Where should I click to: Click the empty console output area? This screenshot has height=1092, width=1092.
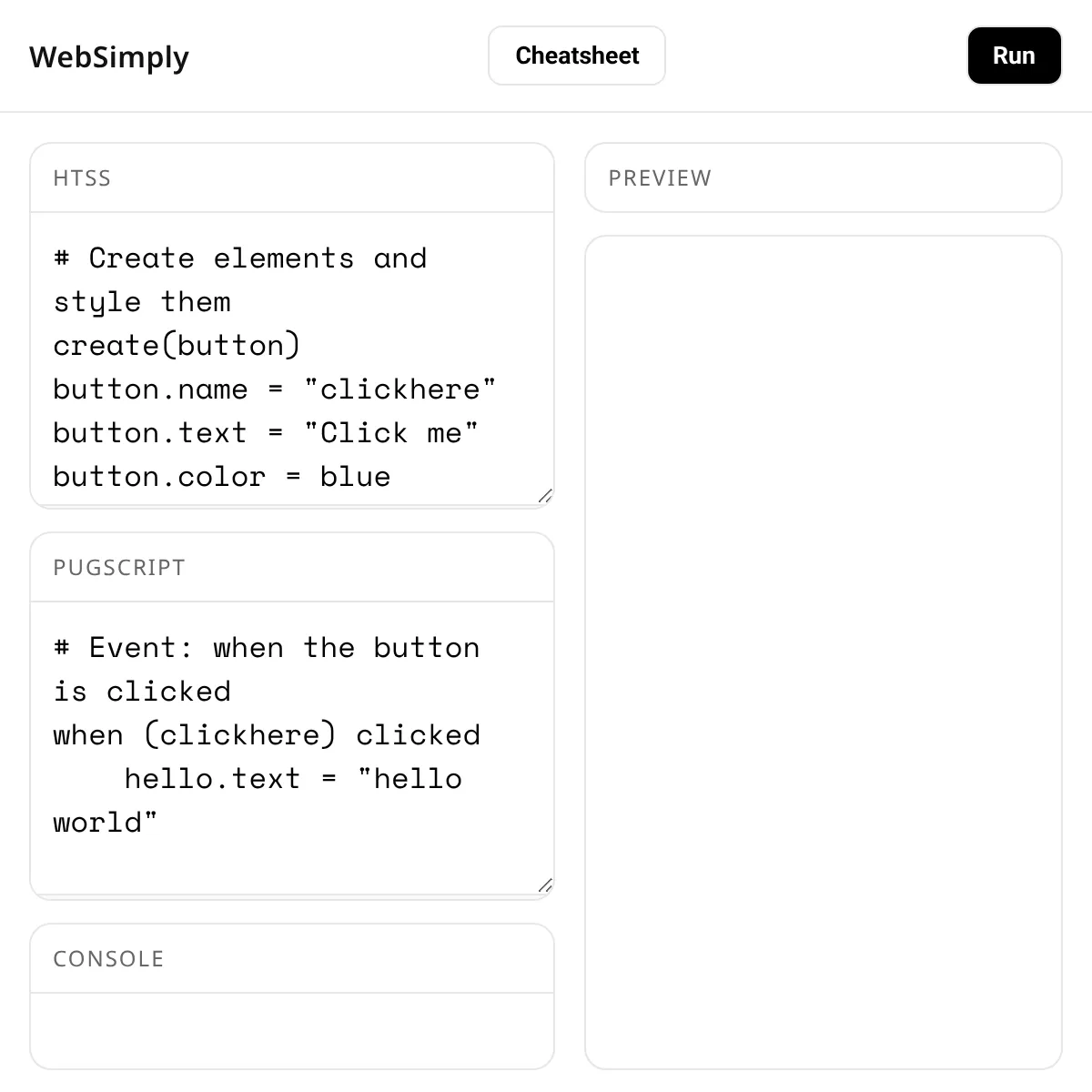292,1030
